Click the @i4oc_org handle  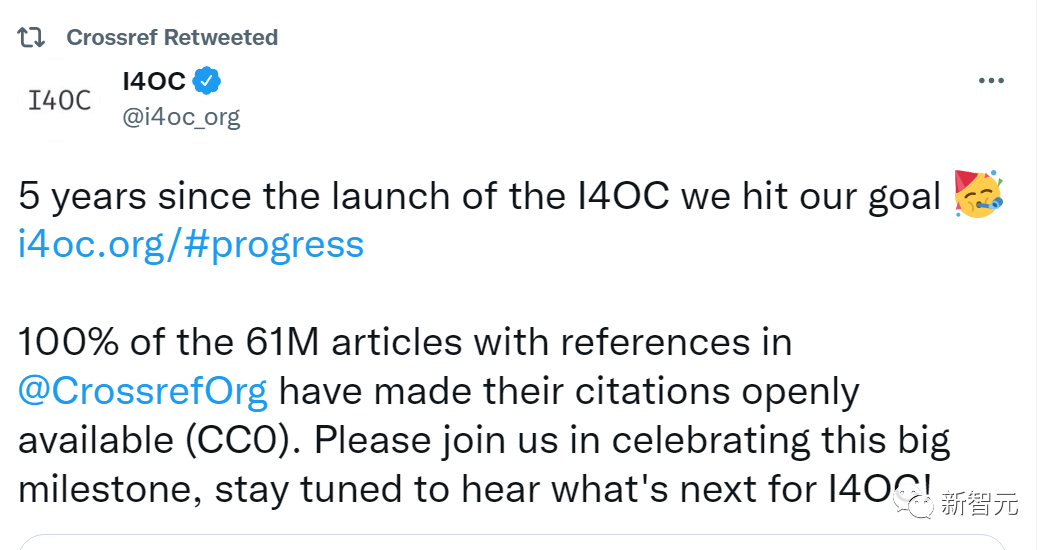point(181,117)
